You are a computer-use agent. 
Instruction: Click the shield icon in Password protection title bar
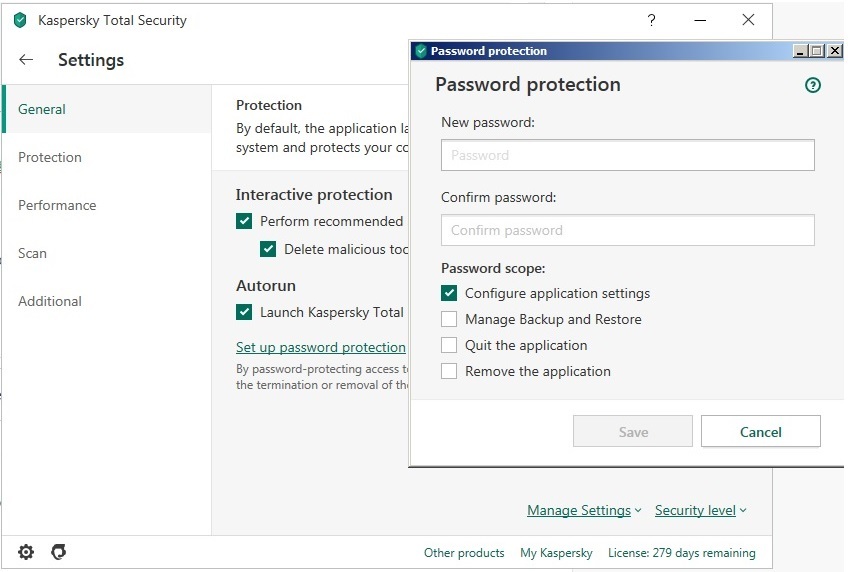421,51
